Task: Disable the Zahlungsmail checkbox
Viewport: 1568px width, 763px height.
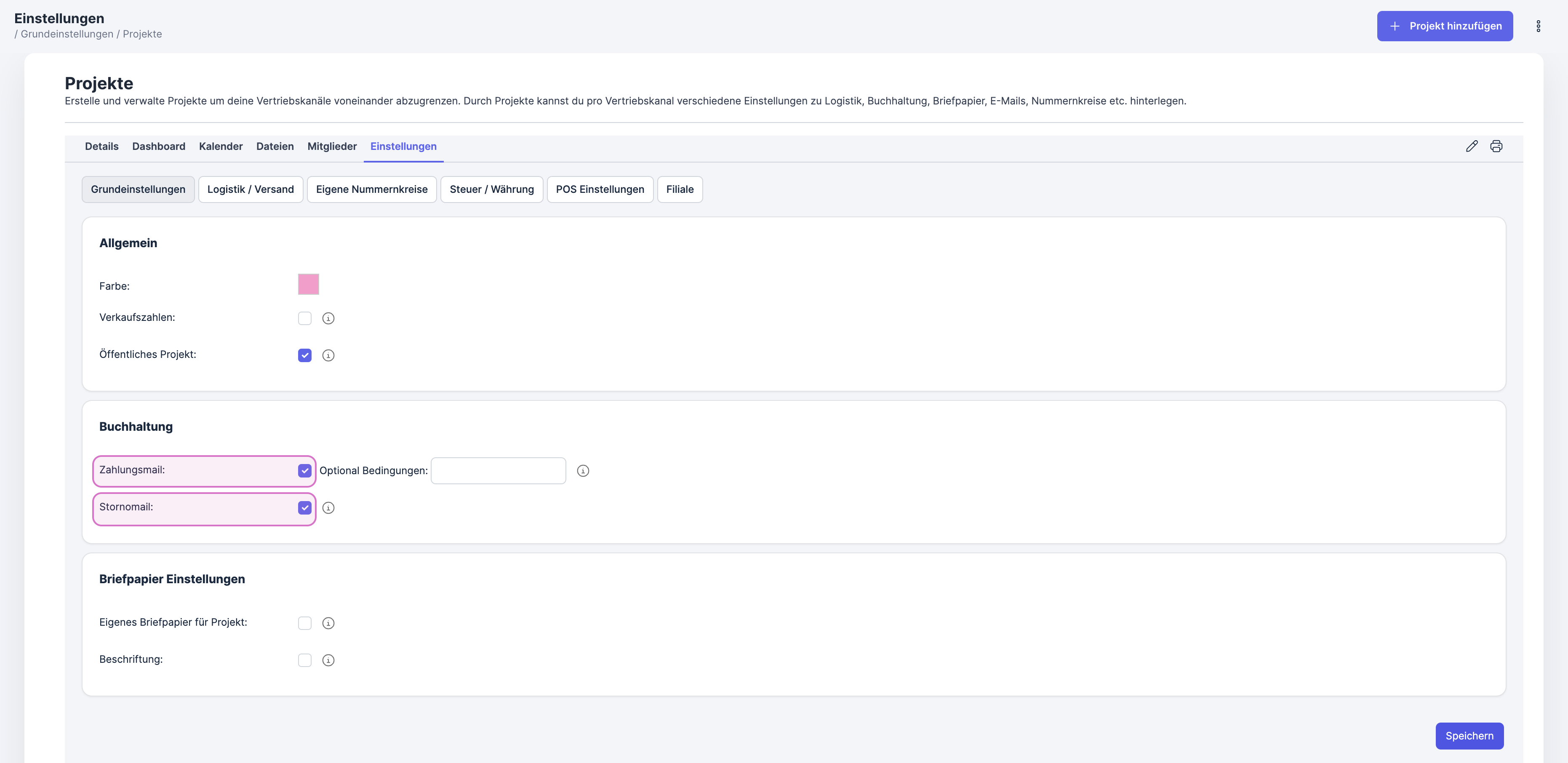Action: coord(304,471)
